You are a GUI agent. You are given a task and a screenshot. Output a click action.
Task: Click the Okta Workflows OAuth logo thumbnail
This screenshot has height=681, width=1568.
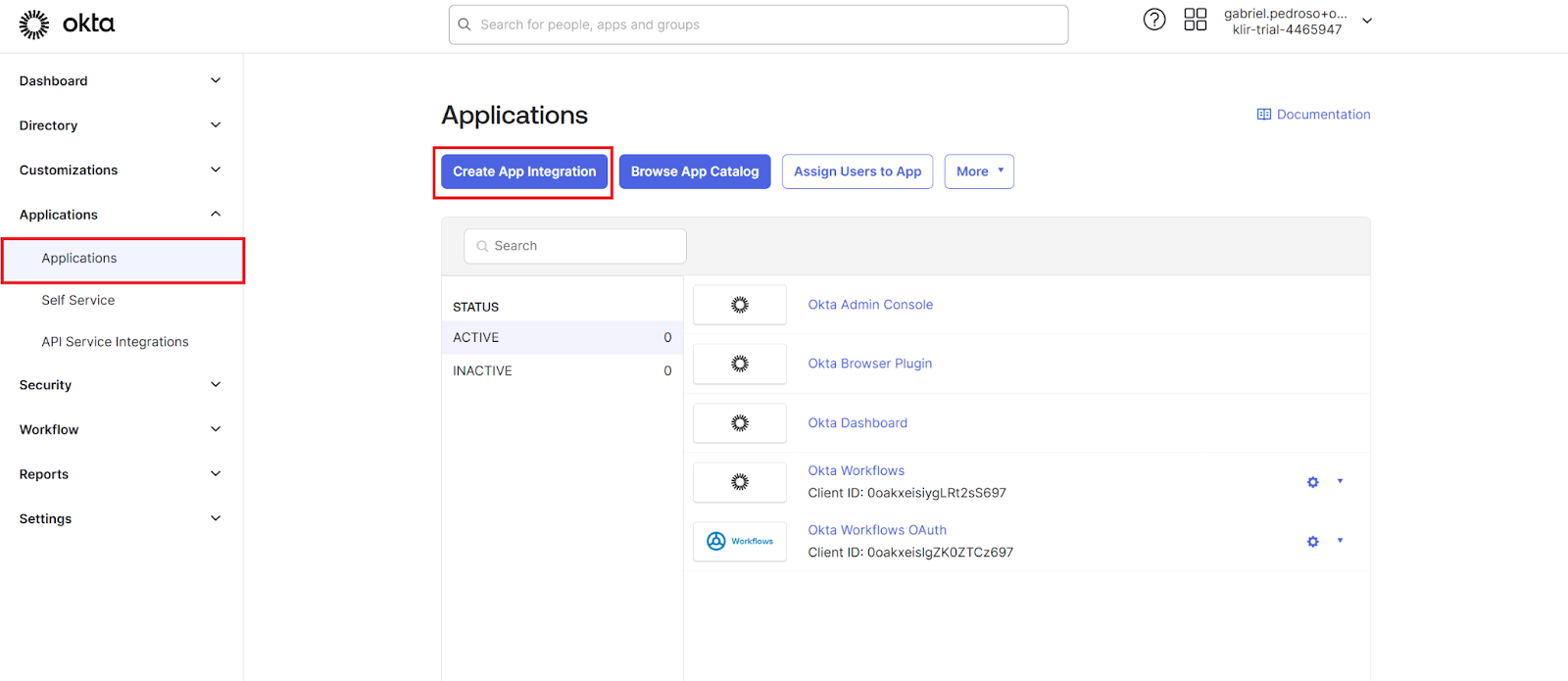[740, 541]
